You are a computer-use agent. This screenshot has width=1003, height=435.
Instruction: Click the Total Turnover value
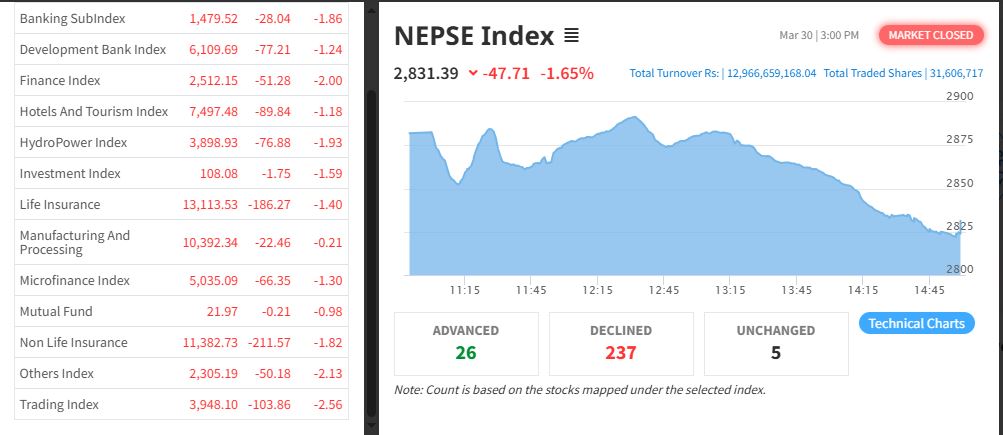772,73
